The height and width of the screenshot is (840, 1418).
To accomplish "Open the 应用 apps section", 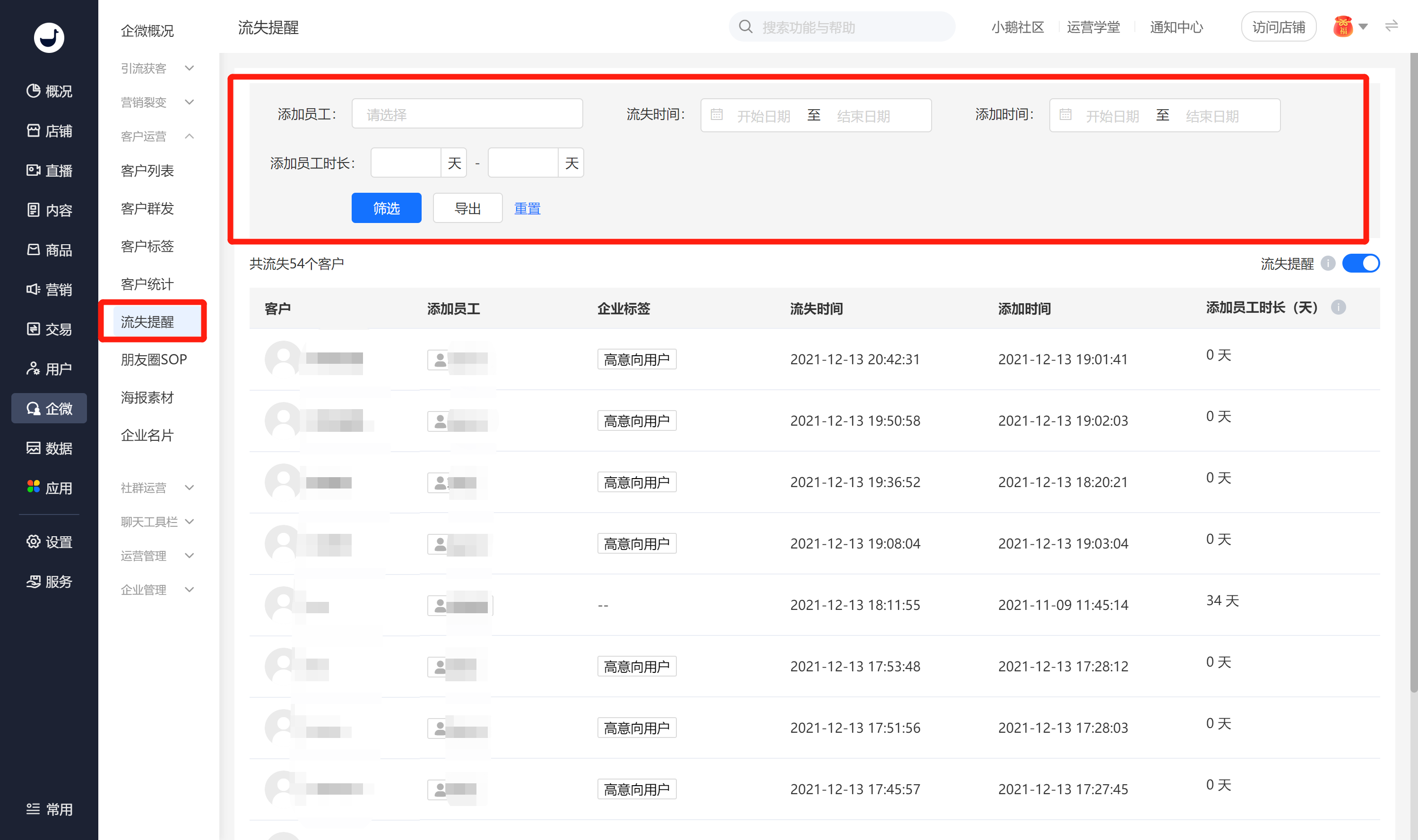I will (49, 488).
